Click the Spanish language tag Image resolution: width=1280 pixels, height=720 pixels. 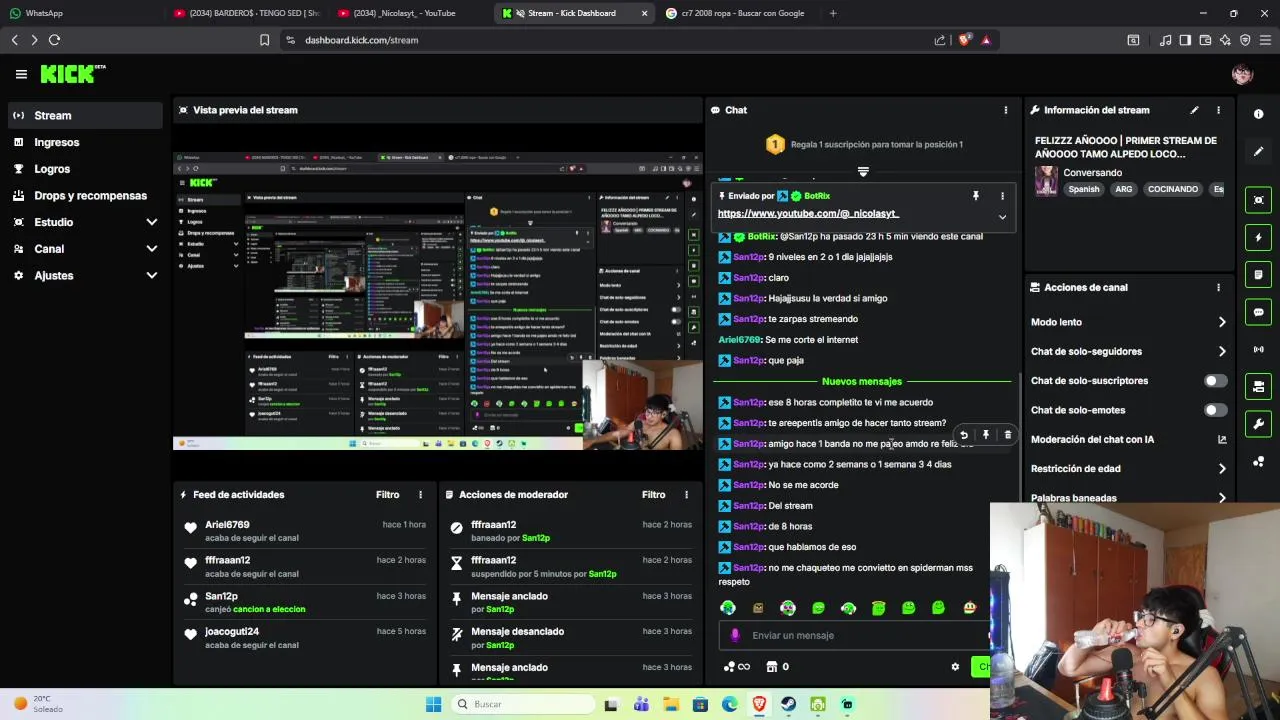[1083, 189]
